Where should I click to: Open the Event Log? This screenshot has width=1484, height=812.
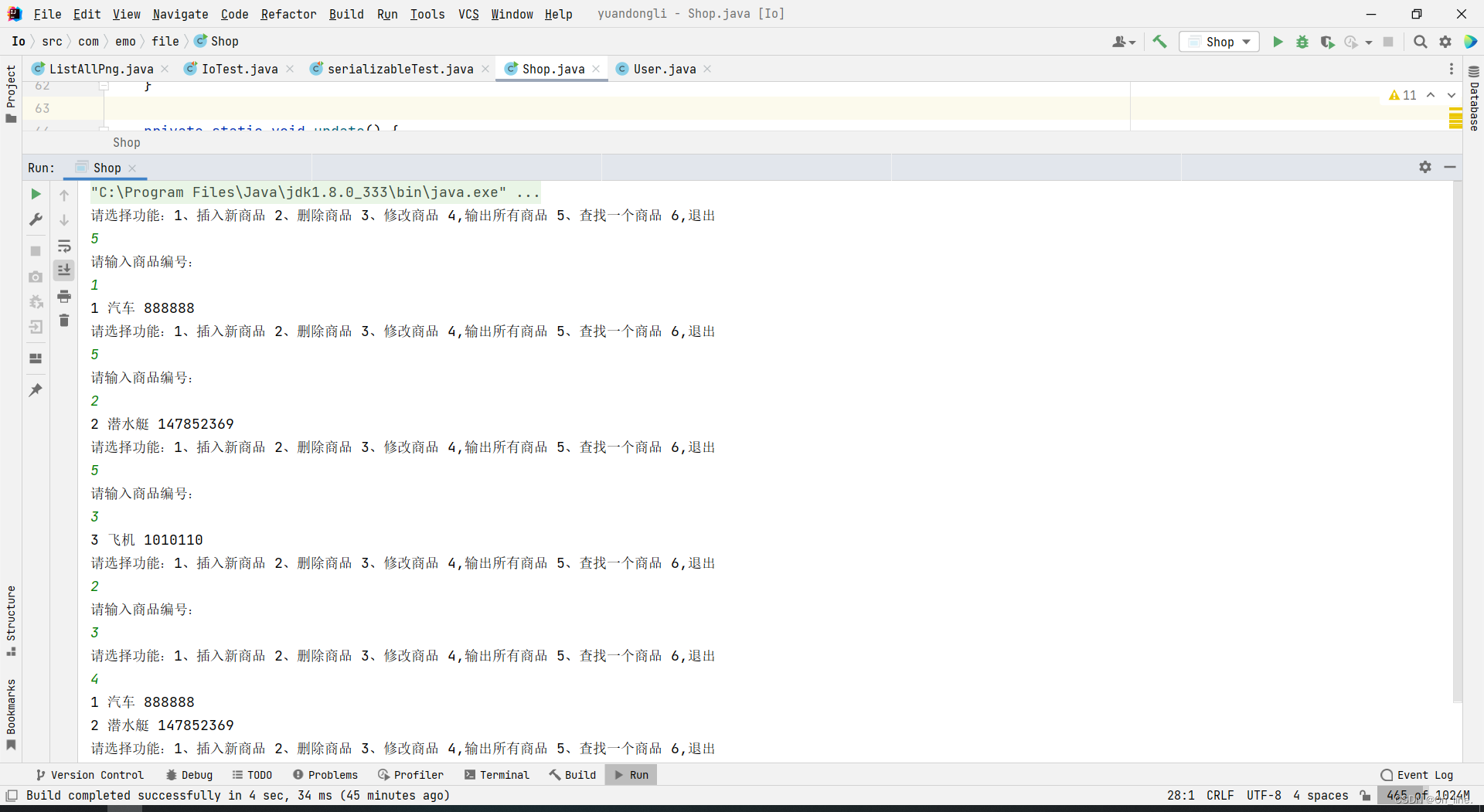[1417, 775]
